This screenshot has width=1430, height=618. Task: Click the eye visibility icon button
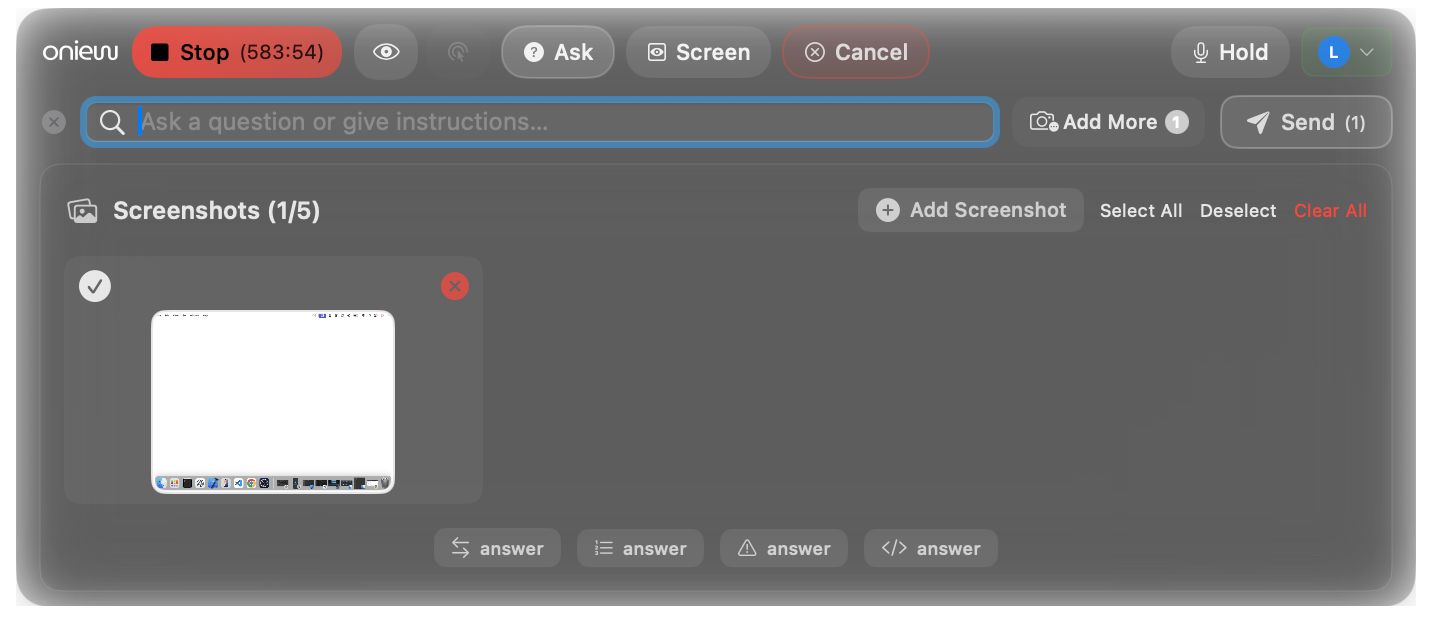(x=386, y=52)
